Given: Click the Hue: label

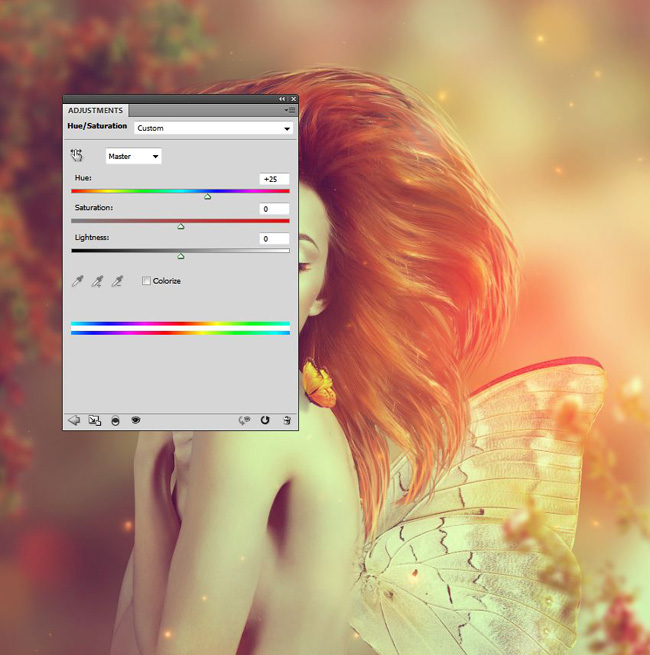Looking at the screenshot, I should point(83,178).
